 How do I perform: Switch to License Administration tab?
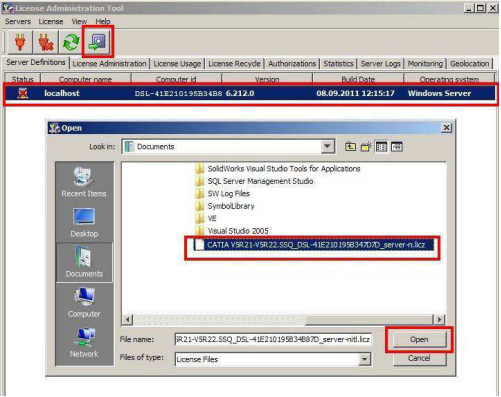pos(109,64)
